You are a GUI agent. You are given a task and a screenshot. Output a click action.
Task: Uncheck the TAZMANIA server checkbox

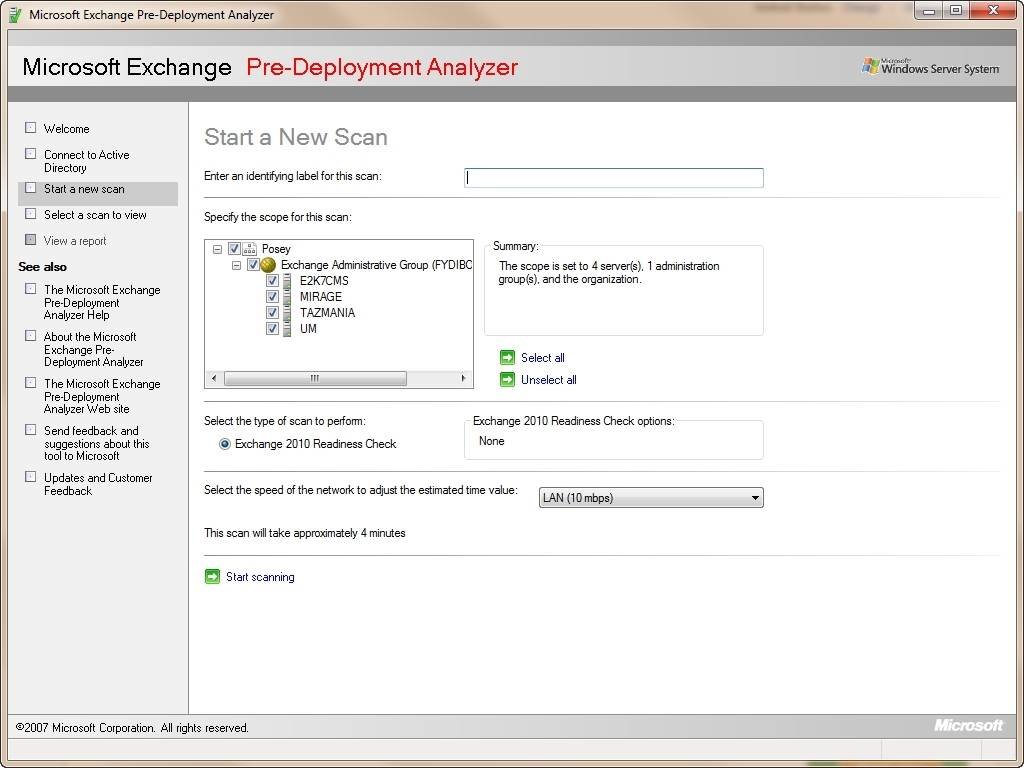(273, 313)
